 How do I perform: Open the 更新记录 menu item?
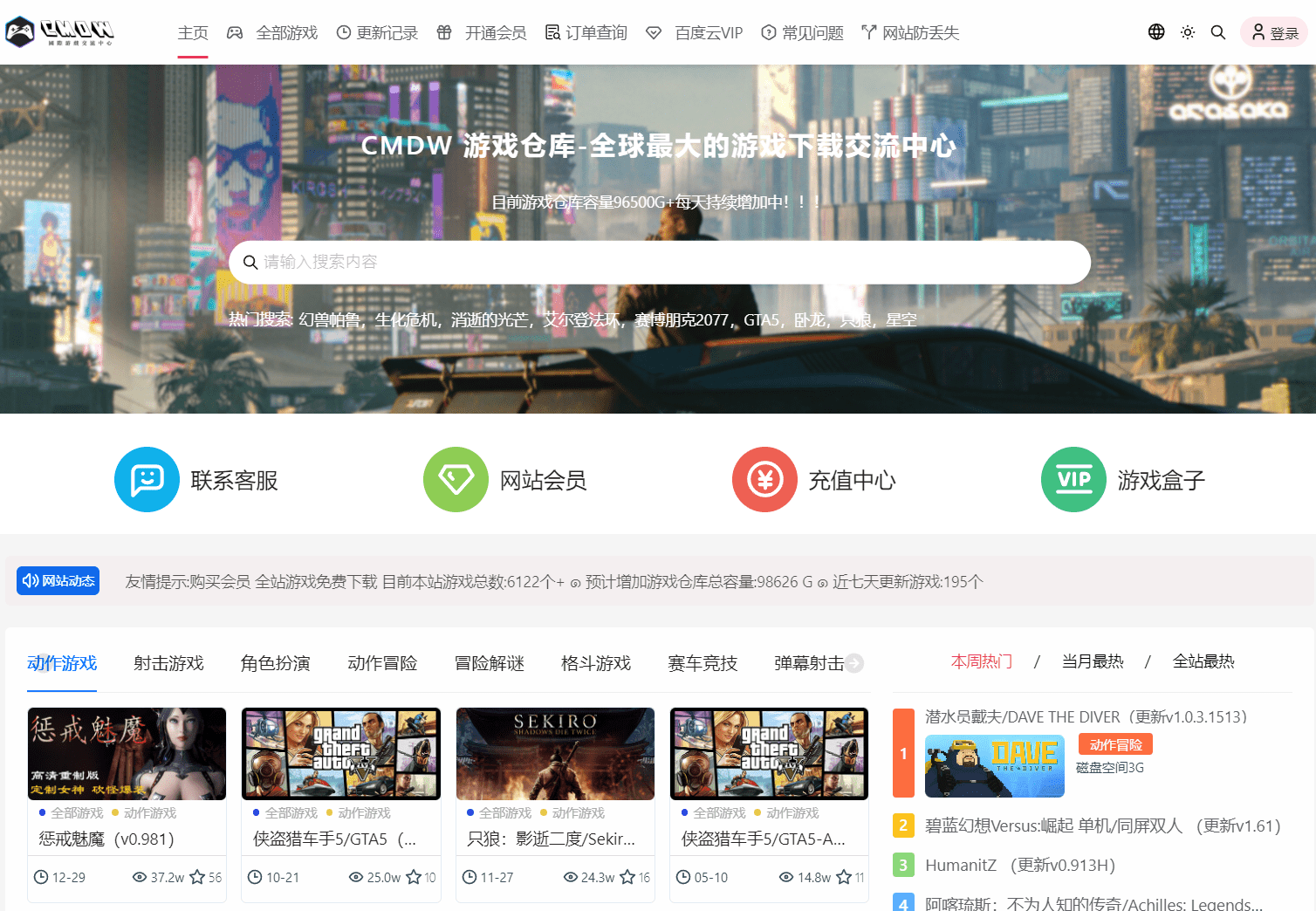[x=377, y=32]
